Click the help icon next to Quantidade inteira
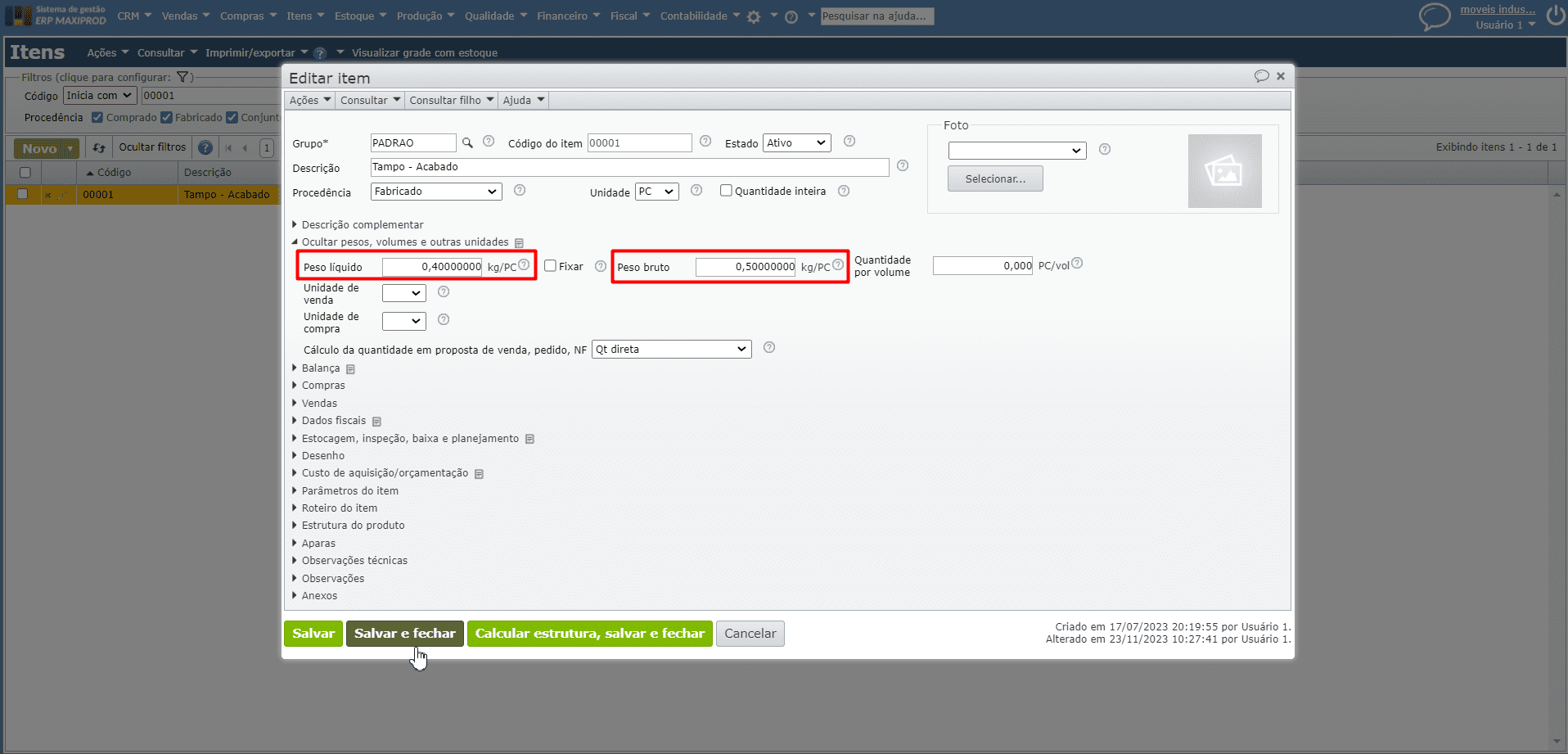This screenshot has height=754, width=1568. coord(844,191)
